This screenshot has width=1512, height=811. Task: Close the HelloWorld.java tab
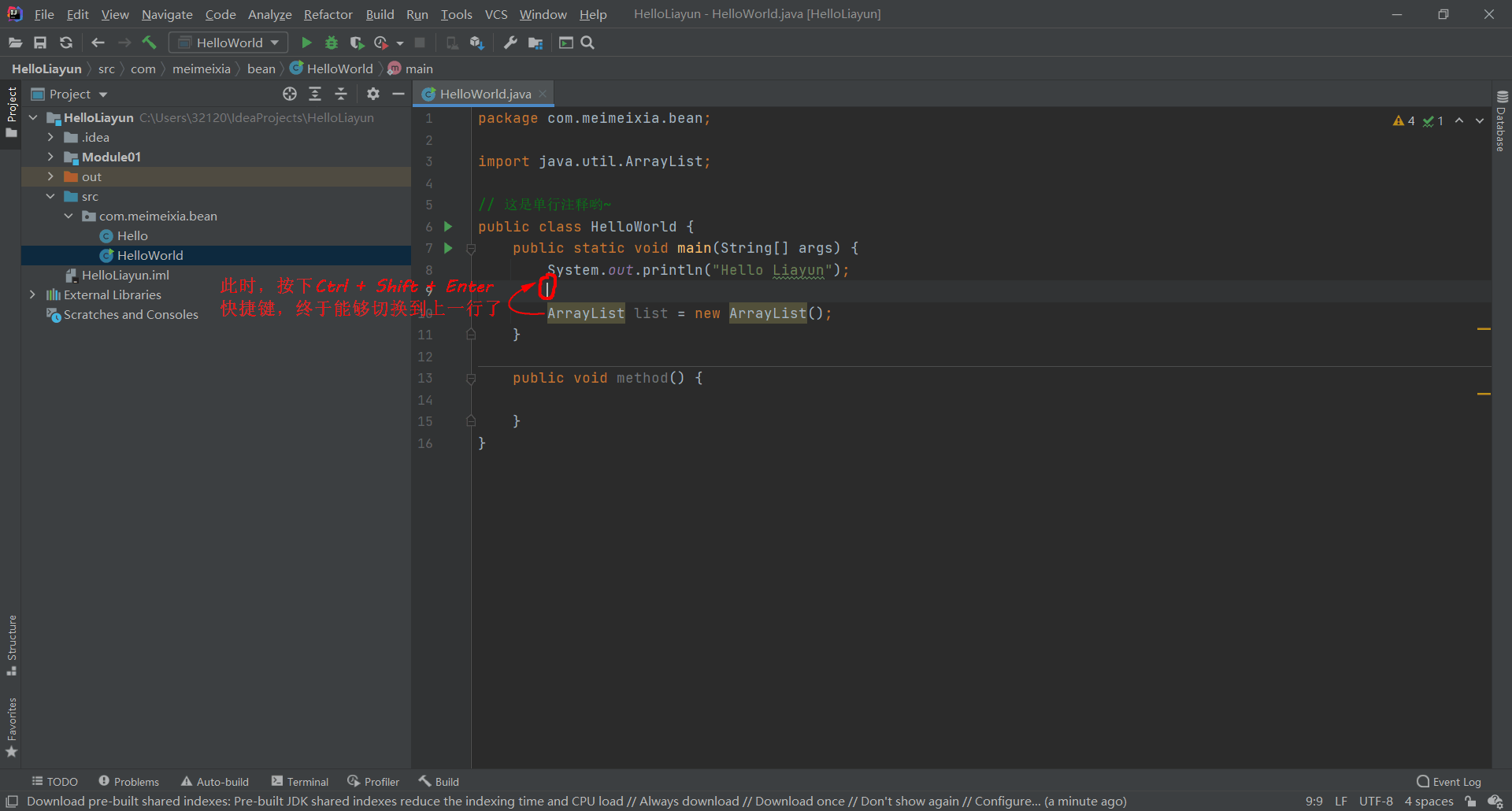543,94
